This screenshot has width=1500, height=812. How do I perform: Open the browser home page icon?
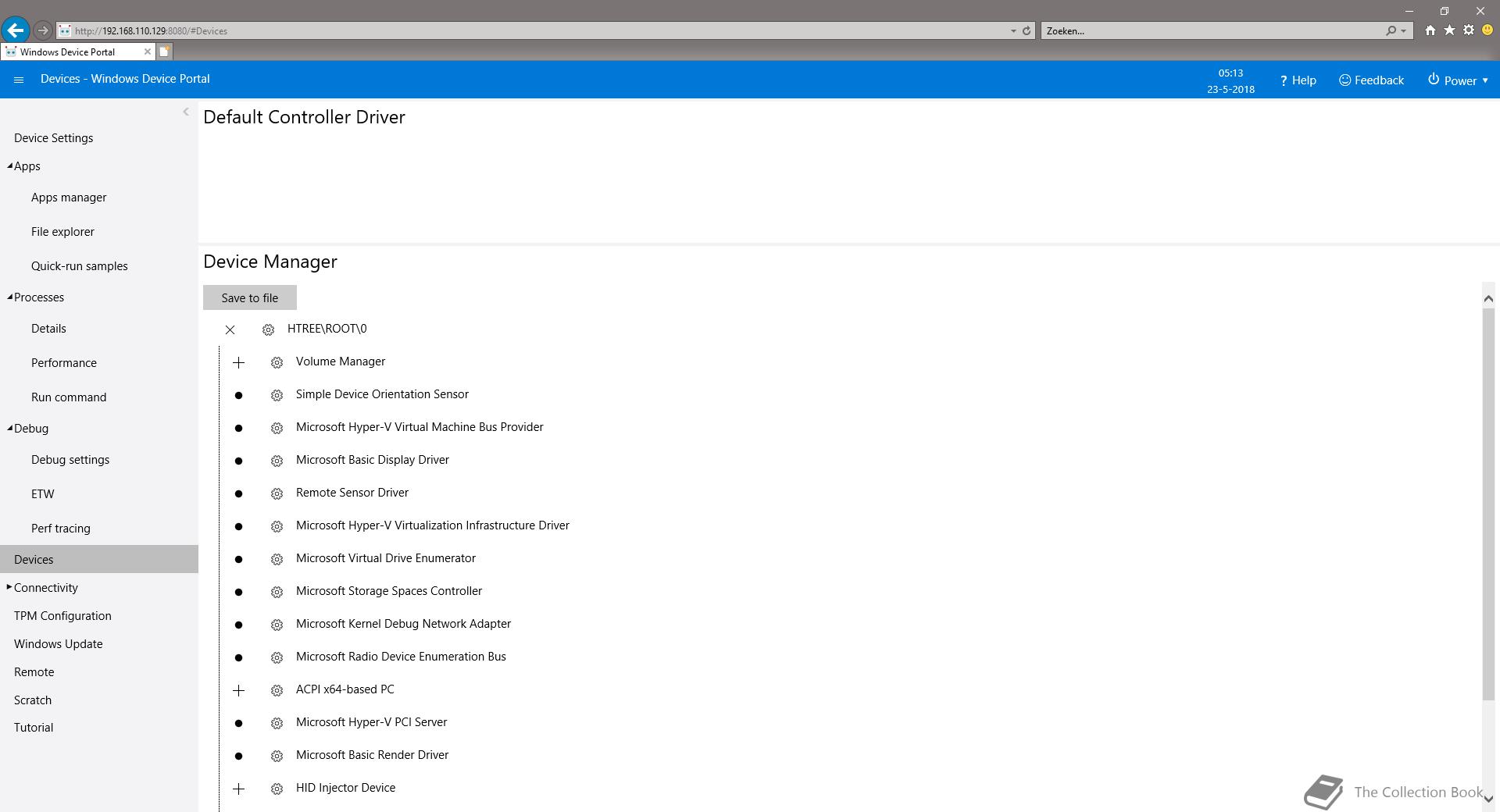pos(1430,30)
